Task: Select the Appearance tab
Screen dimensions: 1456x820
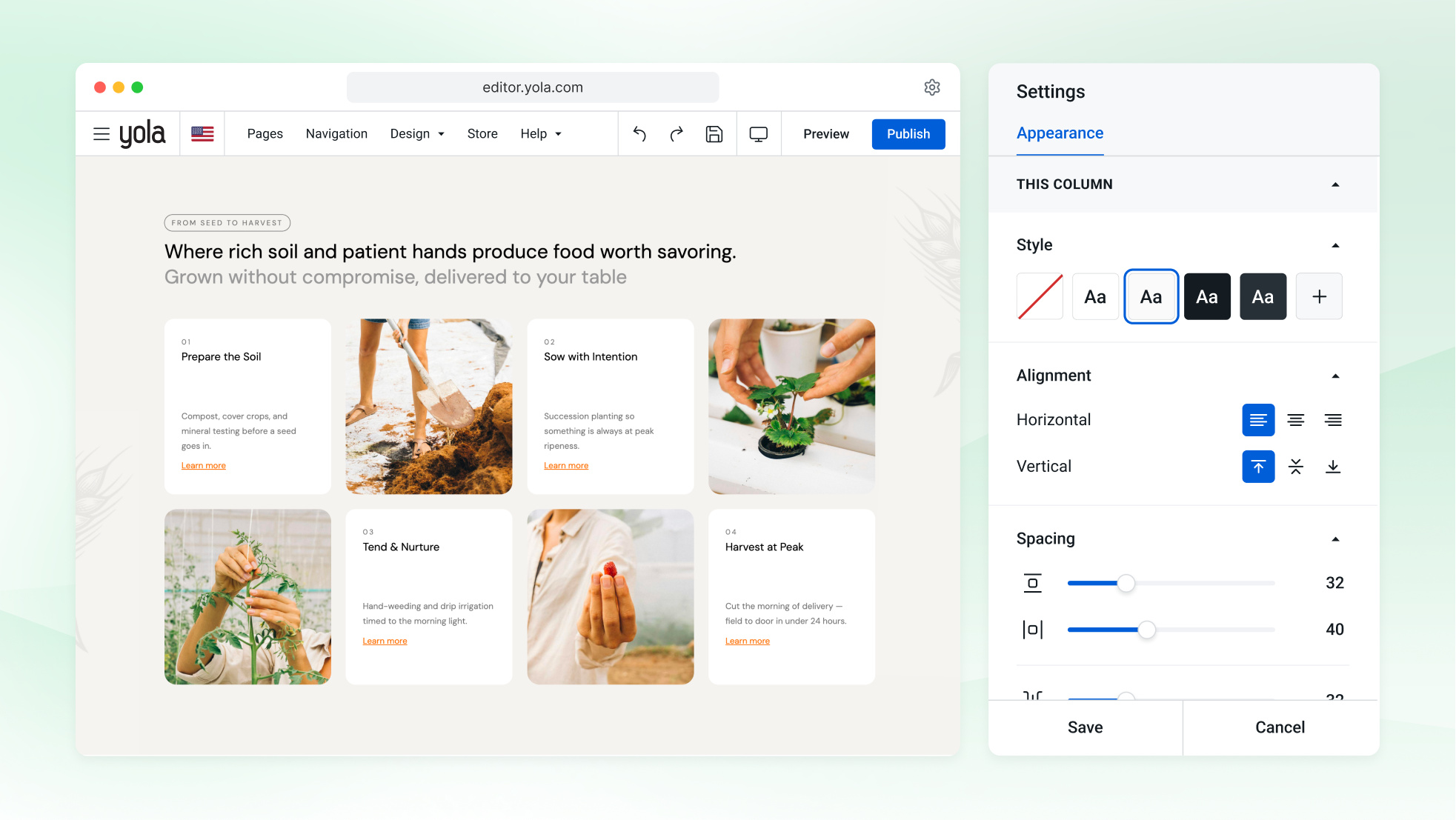Action: [1060, 133]
